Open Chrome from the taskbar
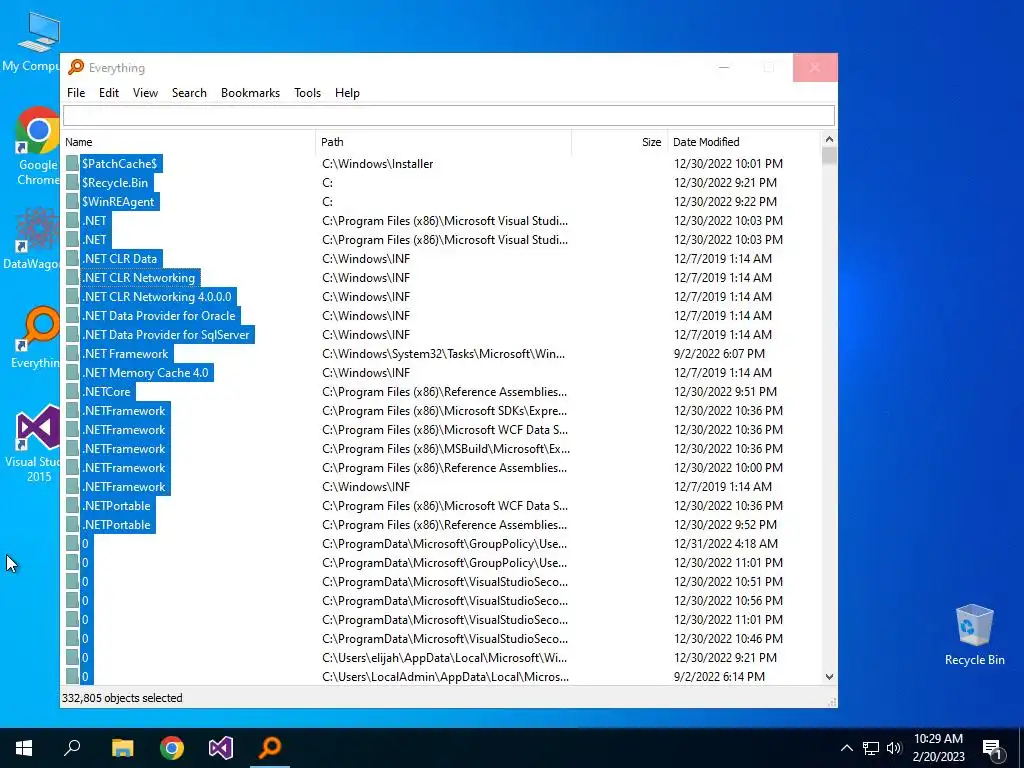This screenshot has width=1024, height=768. point(172,748)
